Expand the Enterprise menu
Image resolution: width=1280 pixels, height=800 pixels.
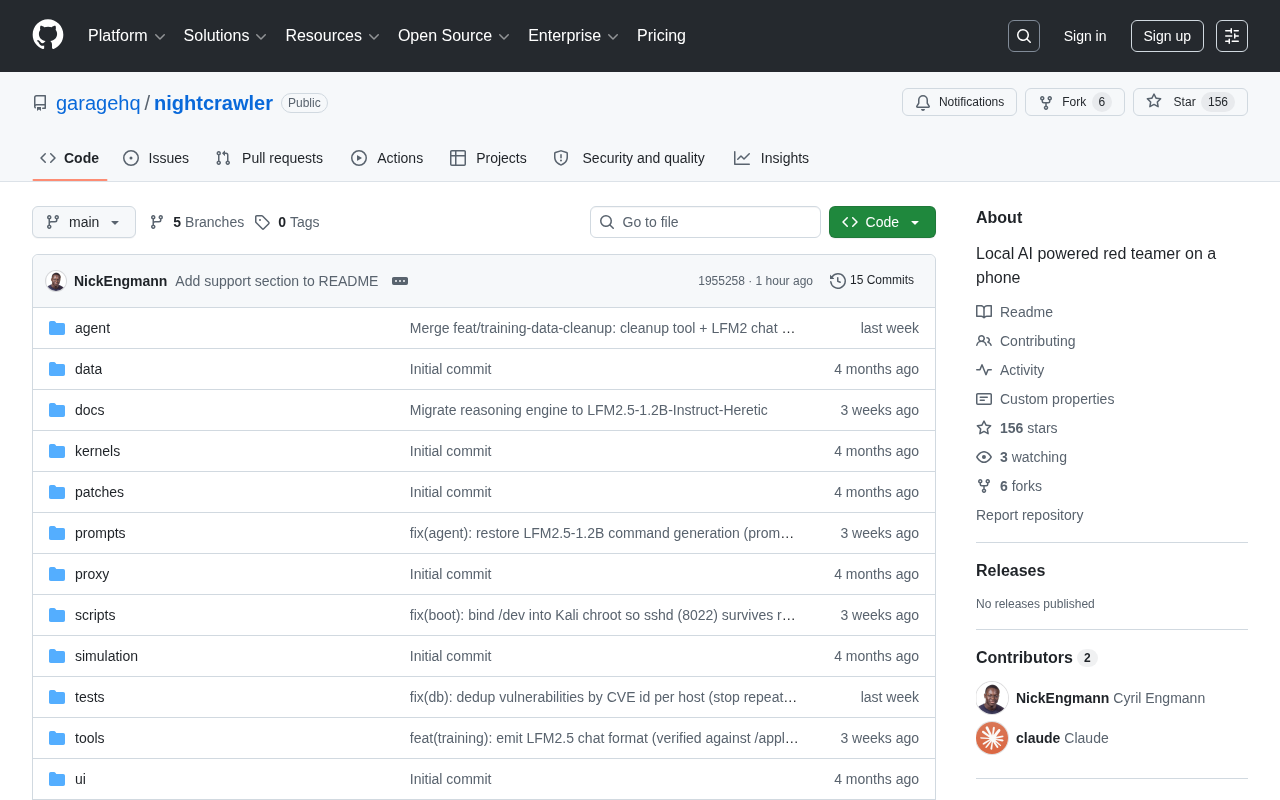[x=574, y=36]
